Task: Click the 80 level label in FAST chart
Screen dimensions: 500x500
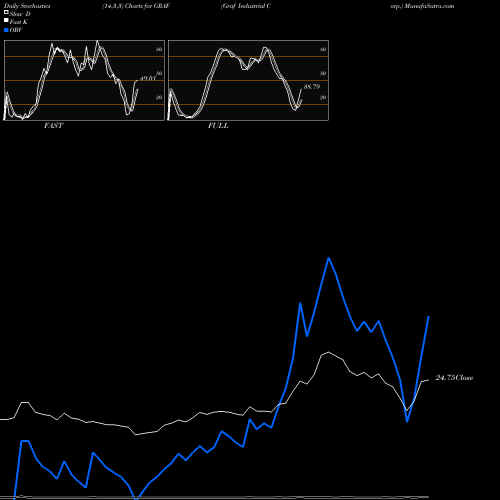Action: point(159,49)
